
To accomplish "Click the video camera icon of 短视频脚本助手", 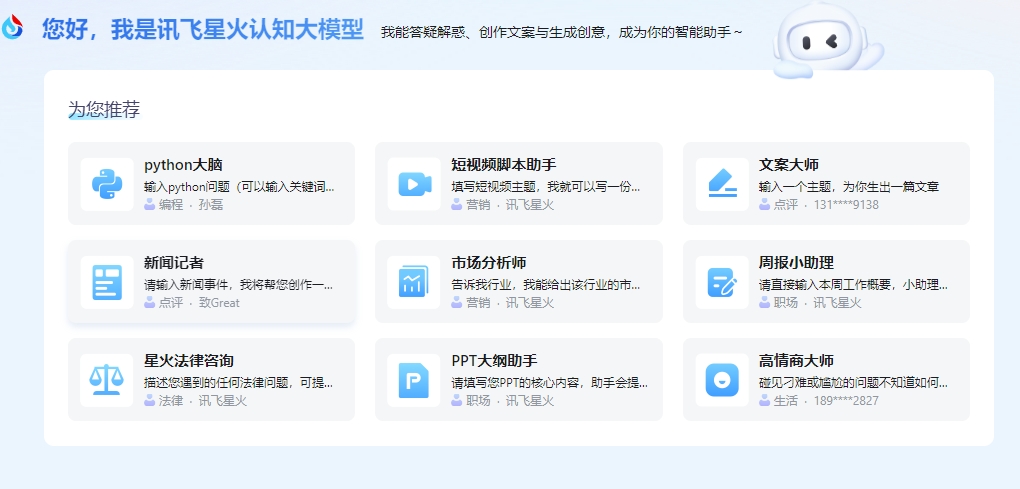I will coord(414,184).
